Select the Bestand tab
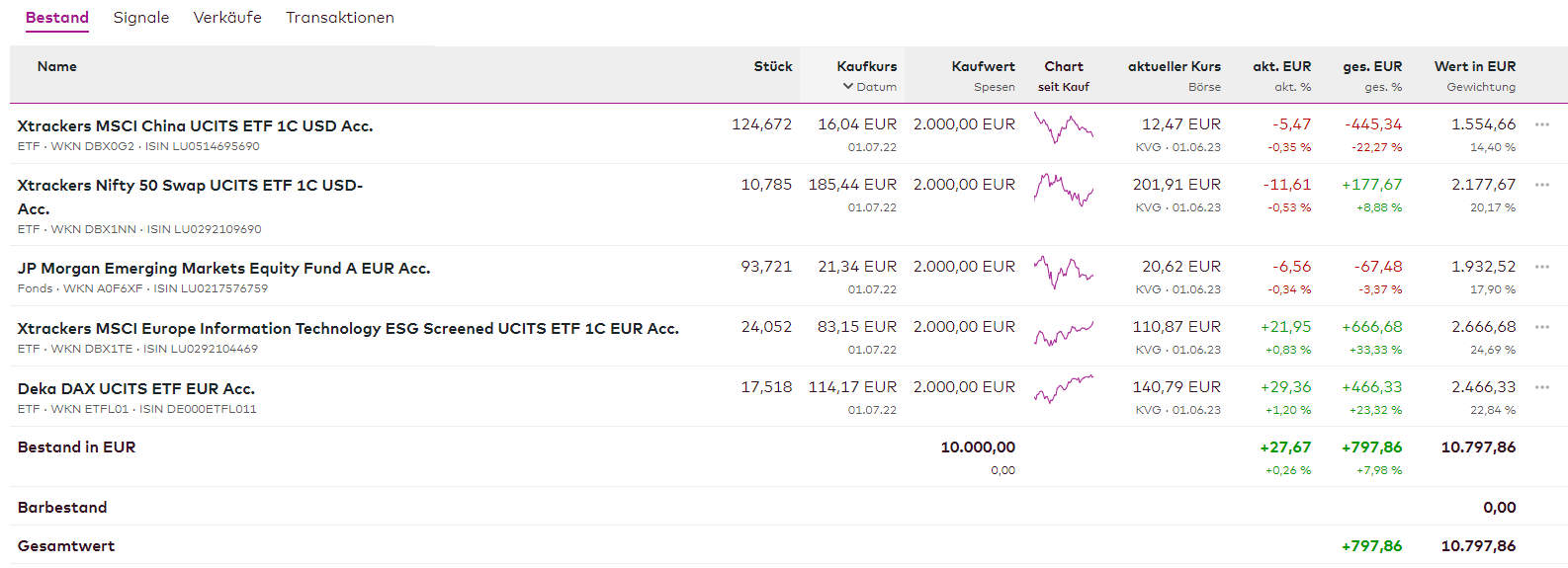The width and height of the screenshot is (1568, 568). tap(57, 18)
